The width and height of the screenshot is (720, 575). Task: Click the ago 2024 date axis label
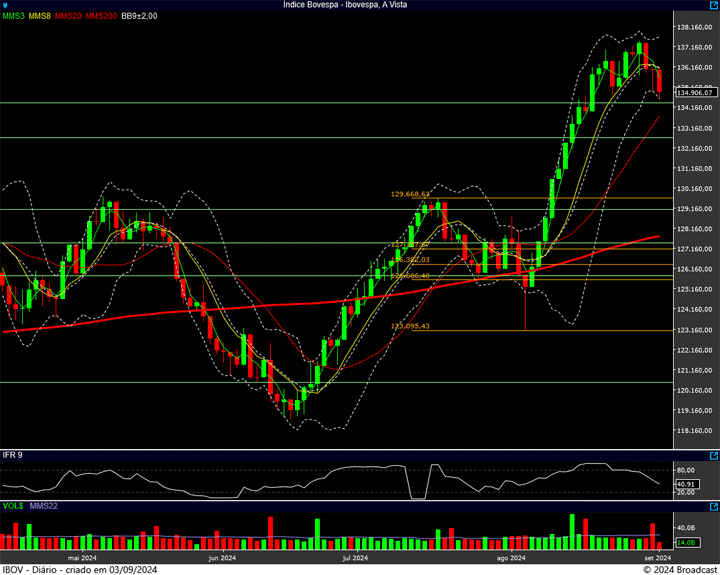pos(510,557)
